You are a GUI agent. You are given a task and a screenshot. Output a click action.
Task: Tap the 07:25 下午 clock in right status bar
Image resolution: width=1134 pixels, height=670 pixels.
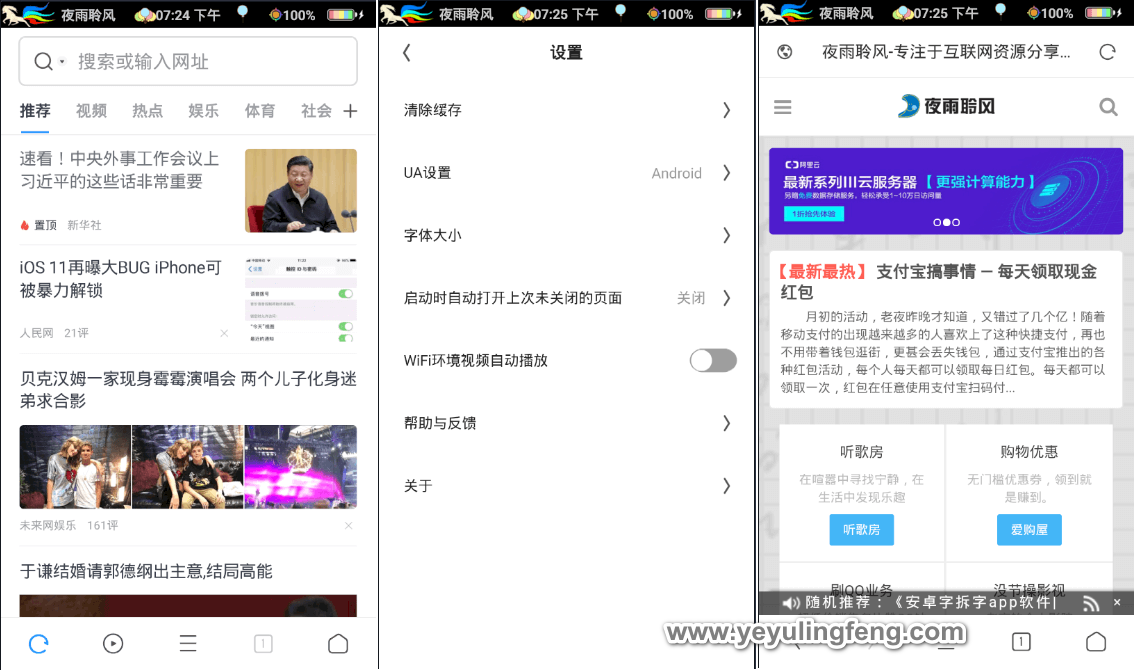946,13
